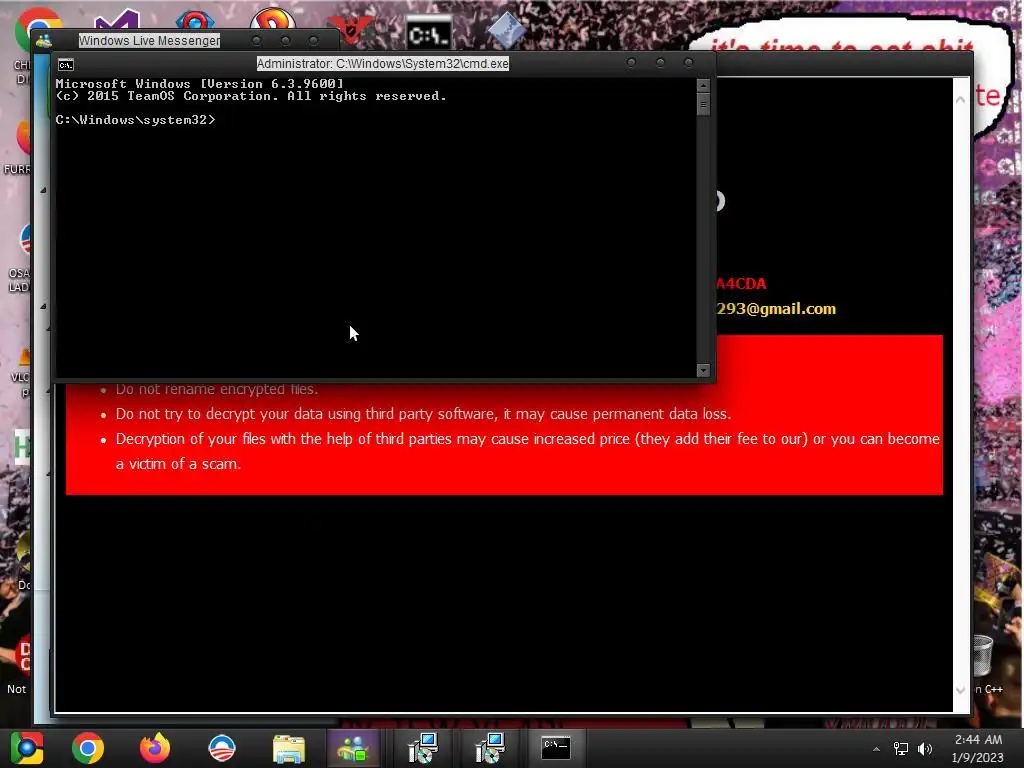Click the cmd window scrollbar thumb
This screenshot has height=768, width=1024.
[x=703, y=104]
